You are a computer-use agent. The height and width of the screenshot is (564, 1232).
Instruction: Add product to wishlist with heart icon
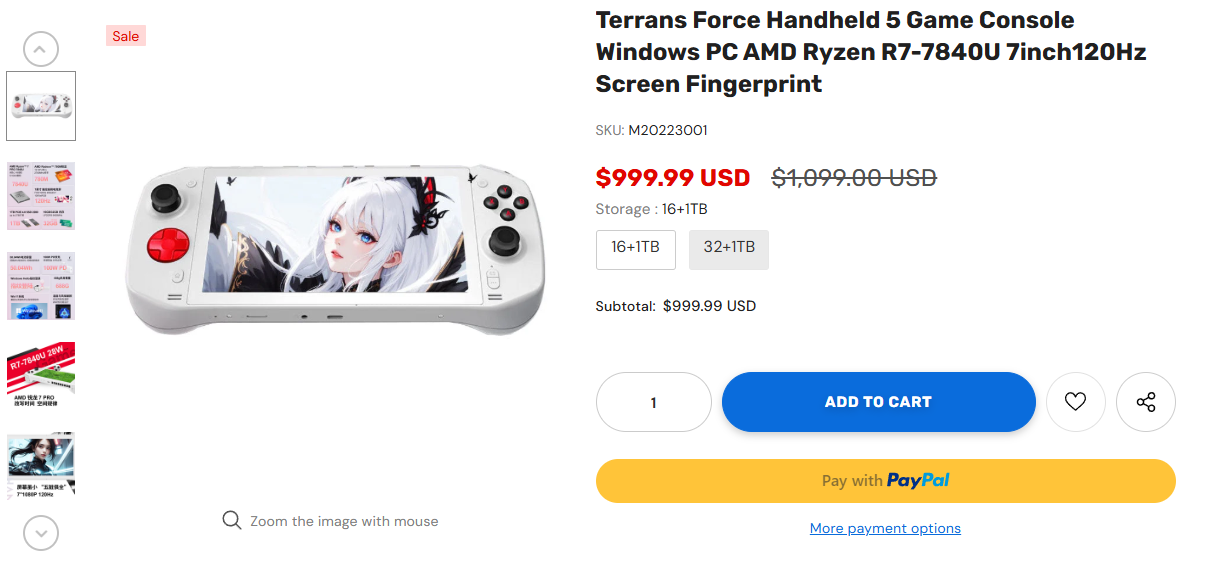(1075, 402)
